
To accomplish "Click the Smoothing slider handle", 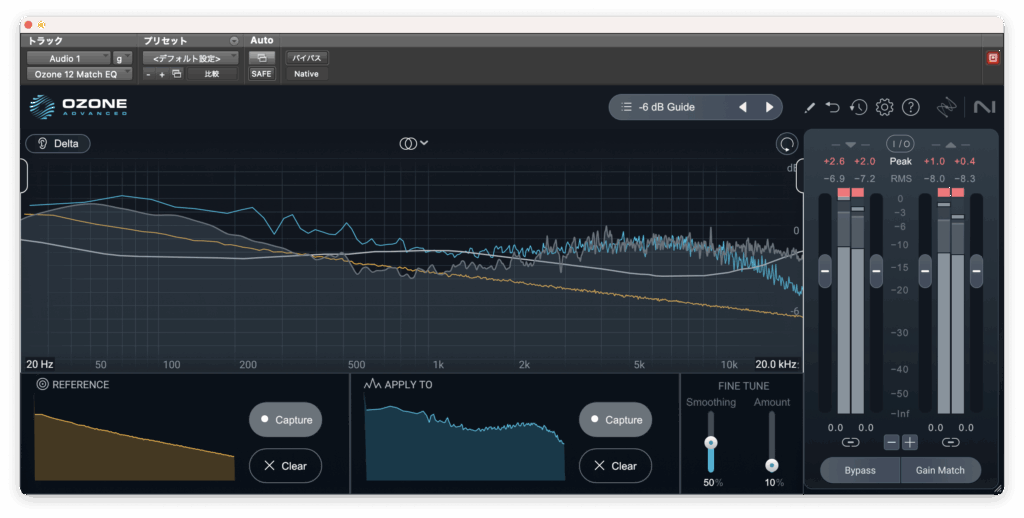I will click(x=711, y=442).
